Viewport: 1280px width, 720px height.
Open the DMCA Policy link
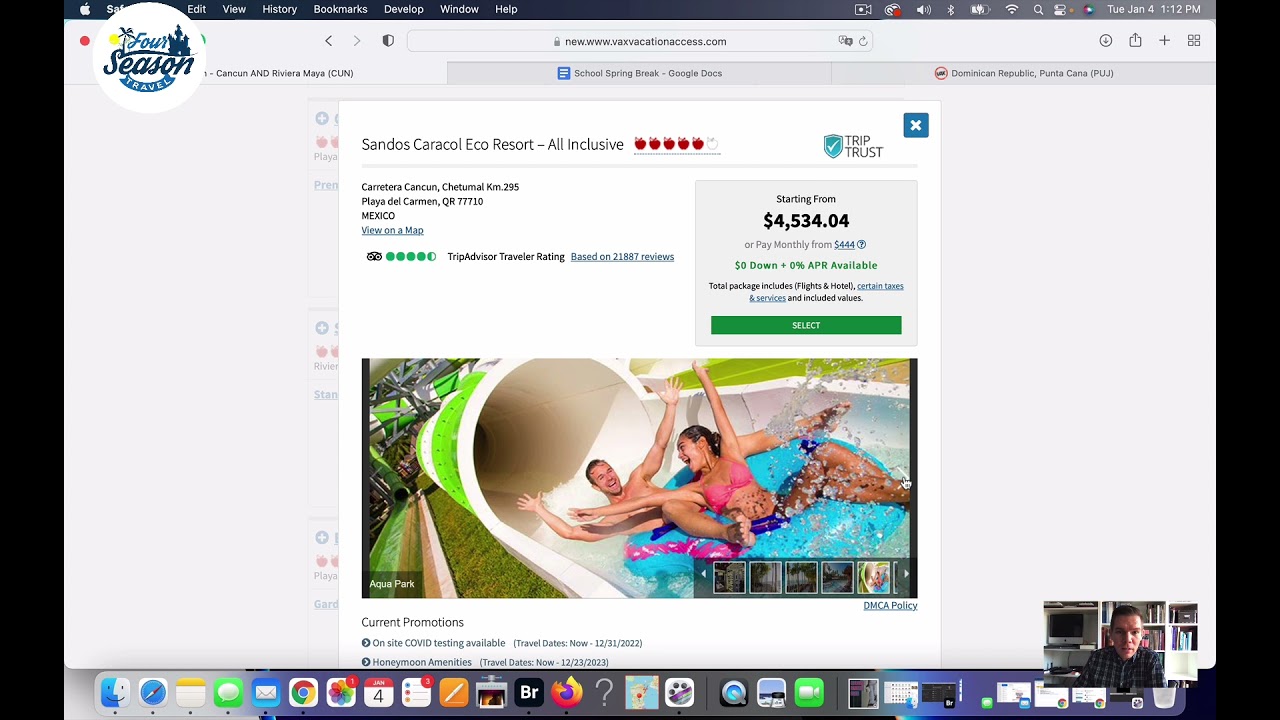(x=890, y=606)
